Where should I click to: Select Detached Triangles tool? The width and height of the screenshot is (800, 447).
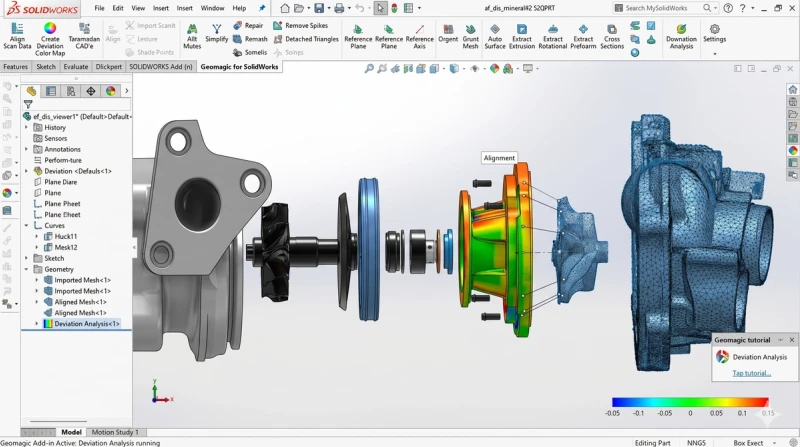coord(306,39)
